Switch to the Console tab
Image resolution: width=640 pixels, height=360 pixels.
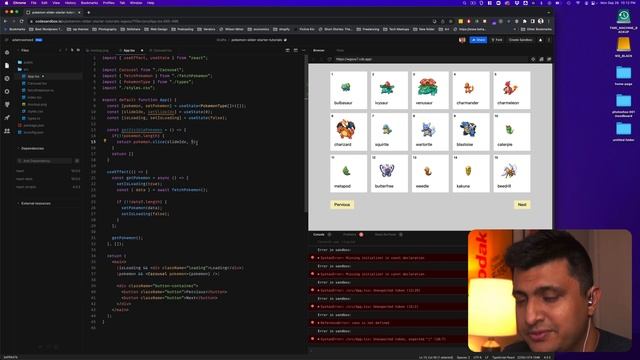tap(319, 235)
